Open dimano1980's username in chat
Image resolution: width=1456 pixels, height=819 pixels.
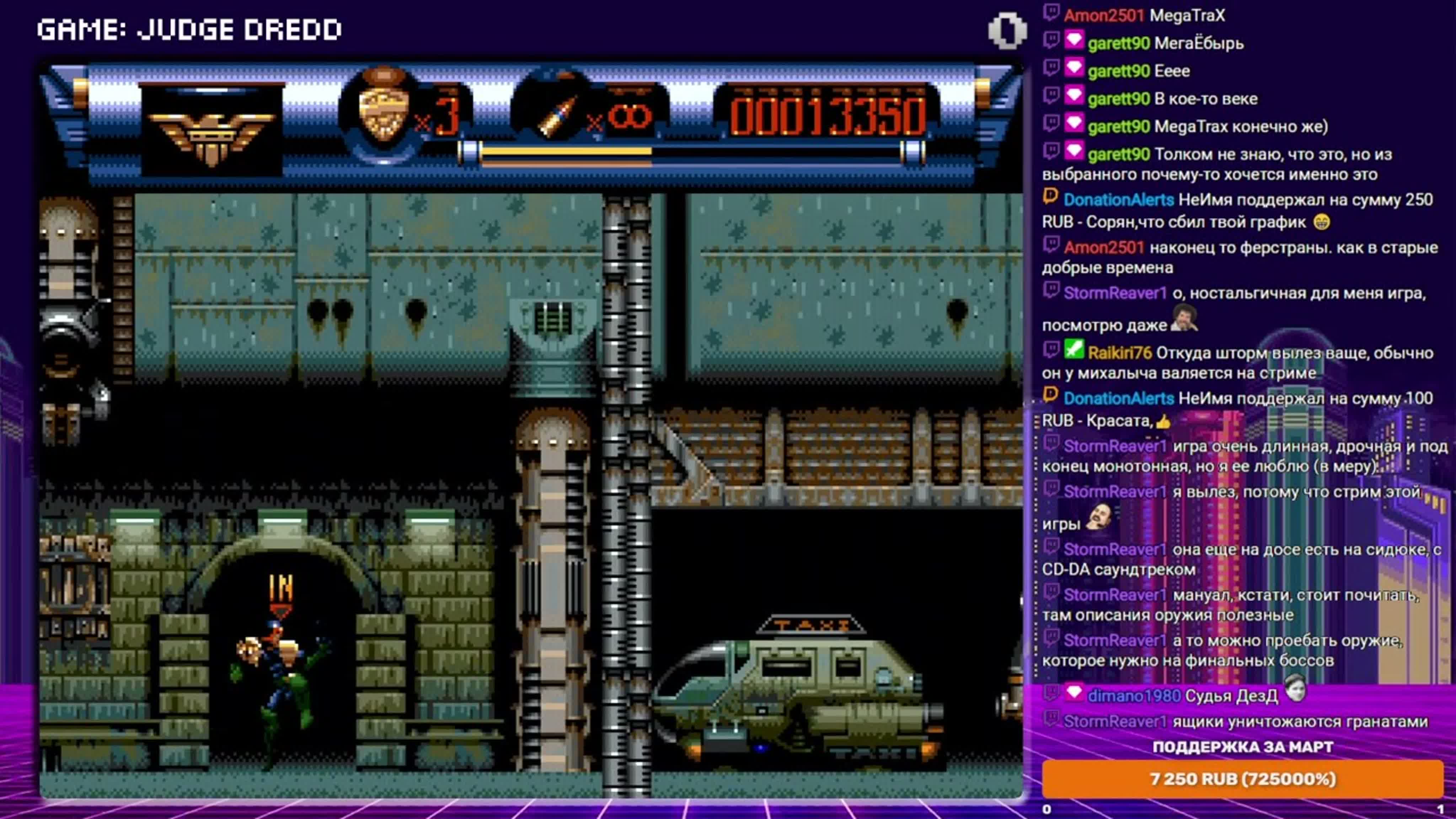coord(1134,696)
